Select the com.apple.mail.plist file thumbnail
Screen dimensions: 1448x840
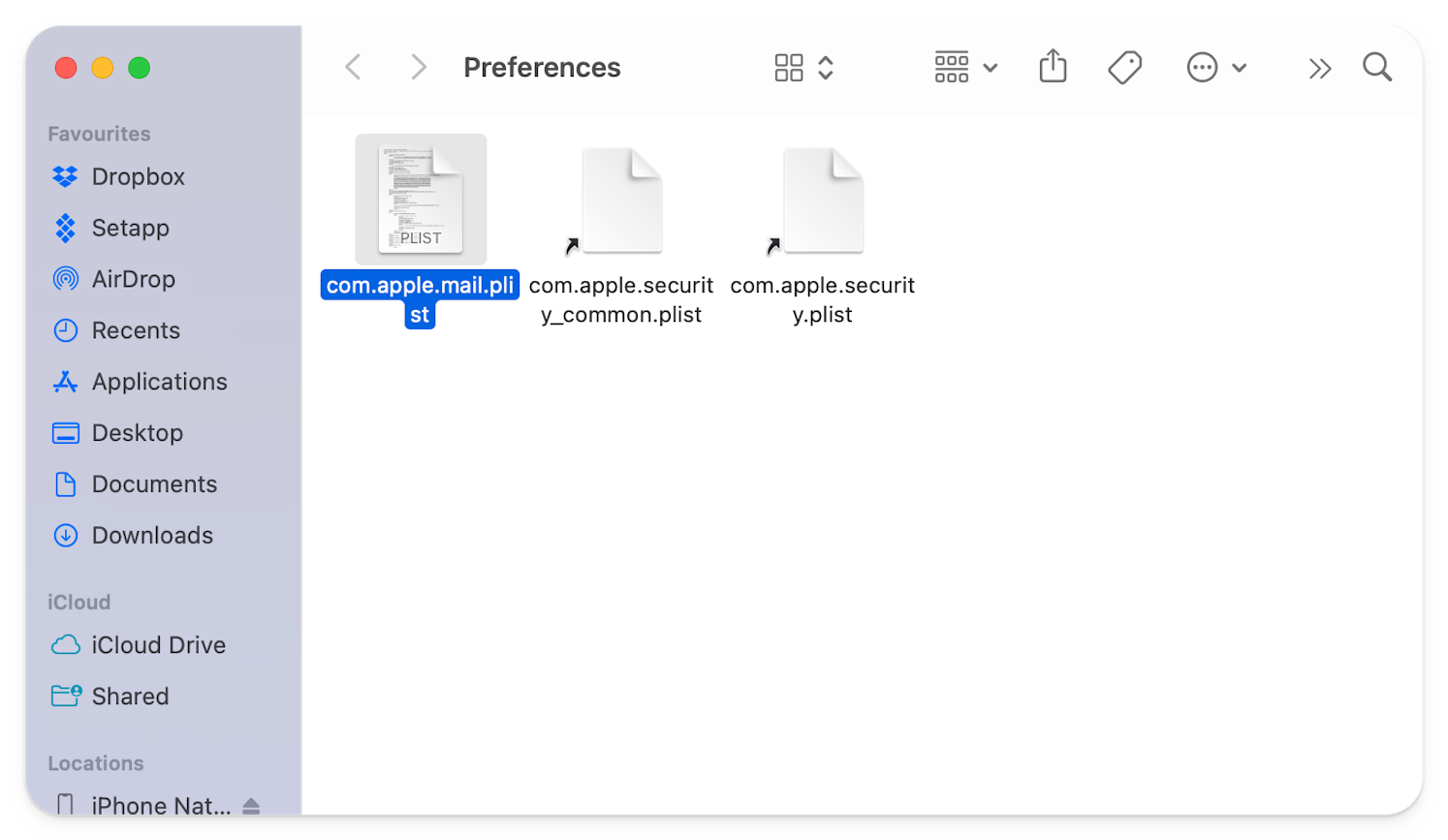click(x=421, y=200)
